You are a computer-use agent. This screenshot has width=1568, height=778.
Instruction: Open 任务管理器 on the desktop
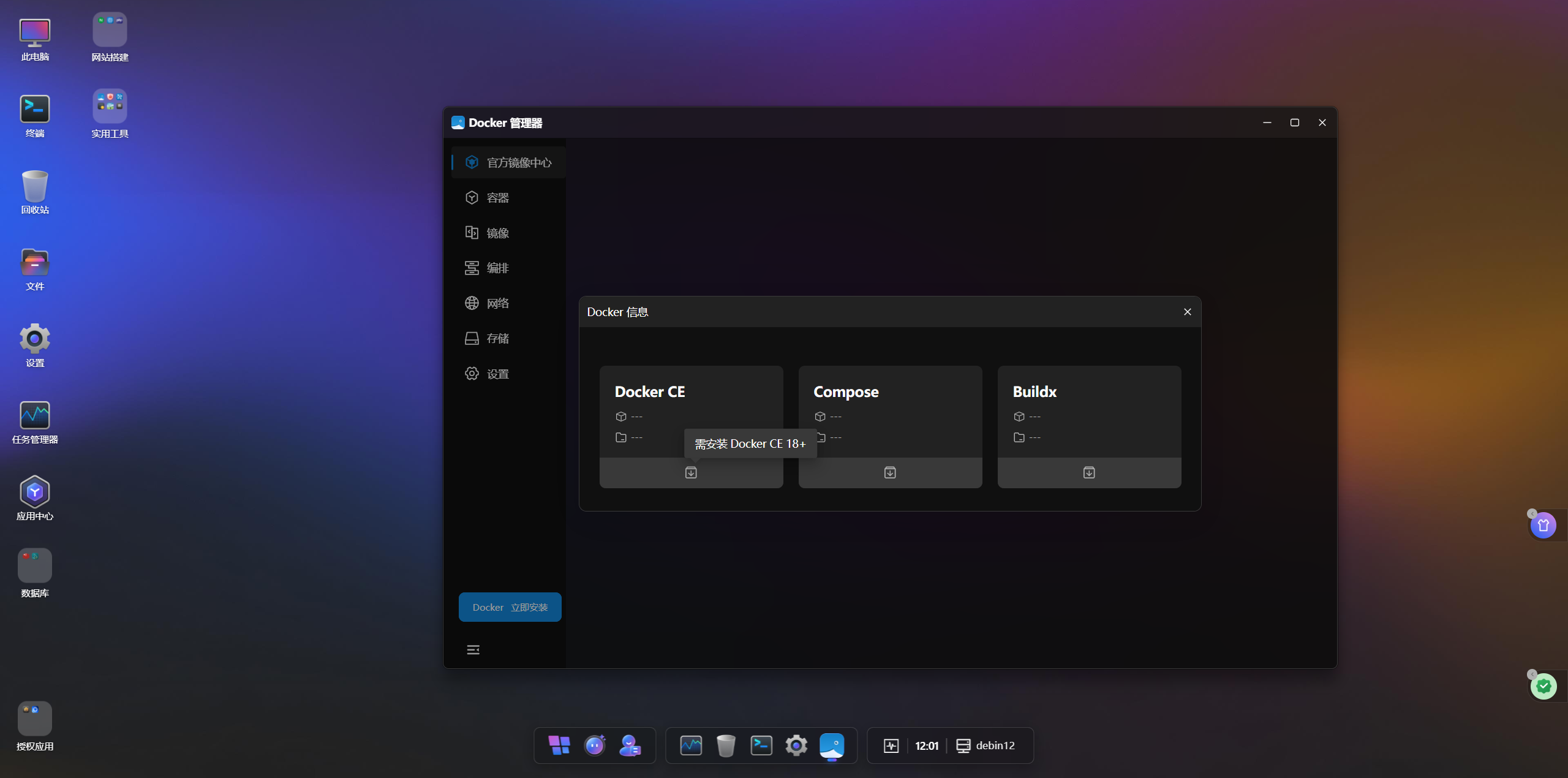point(35,415)
